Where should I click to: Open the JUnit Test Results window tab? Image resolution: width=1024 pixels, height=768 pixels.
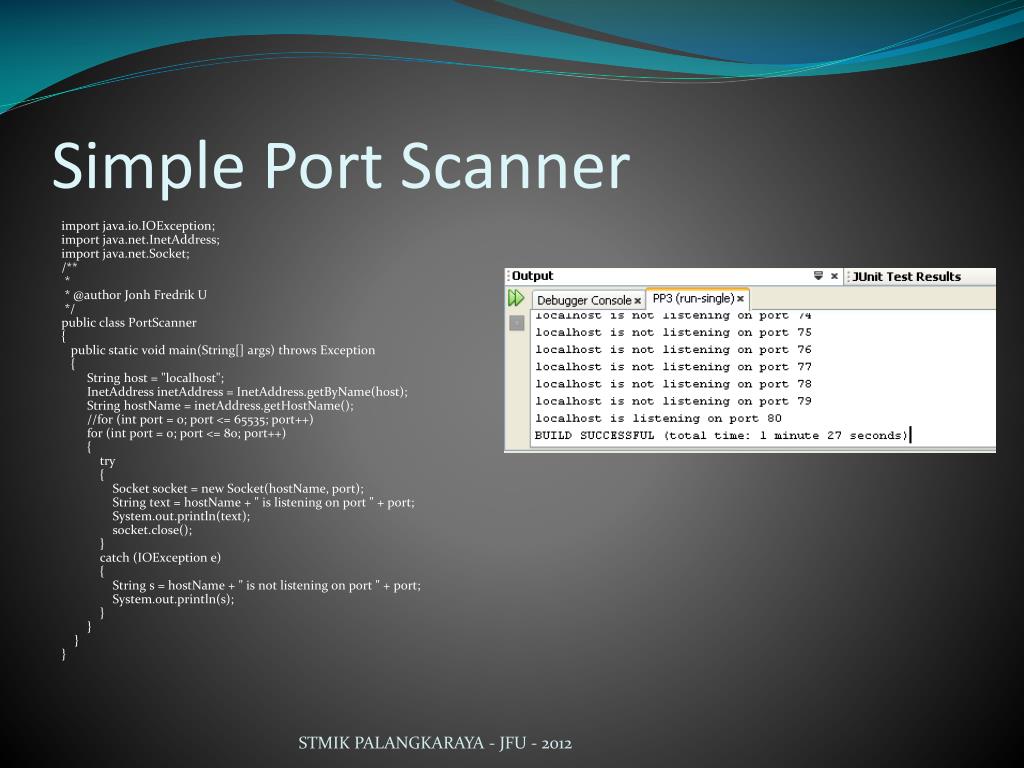click(906, 276)
